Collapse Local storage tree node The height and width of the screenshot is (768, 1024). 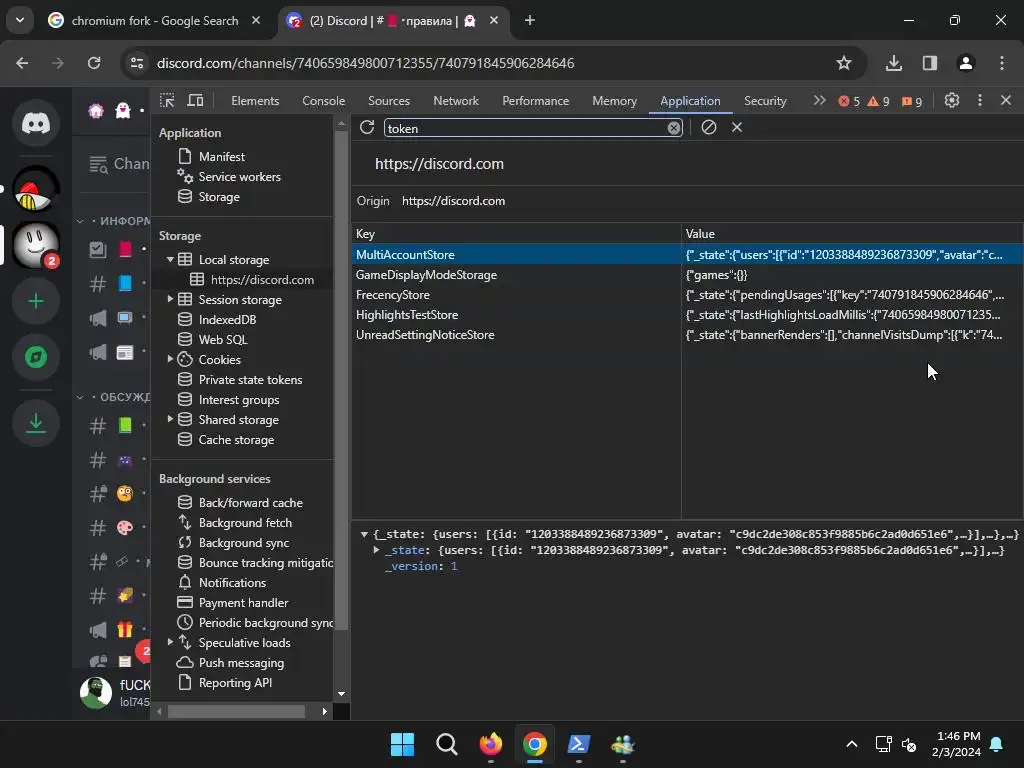click(170, 259)
